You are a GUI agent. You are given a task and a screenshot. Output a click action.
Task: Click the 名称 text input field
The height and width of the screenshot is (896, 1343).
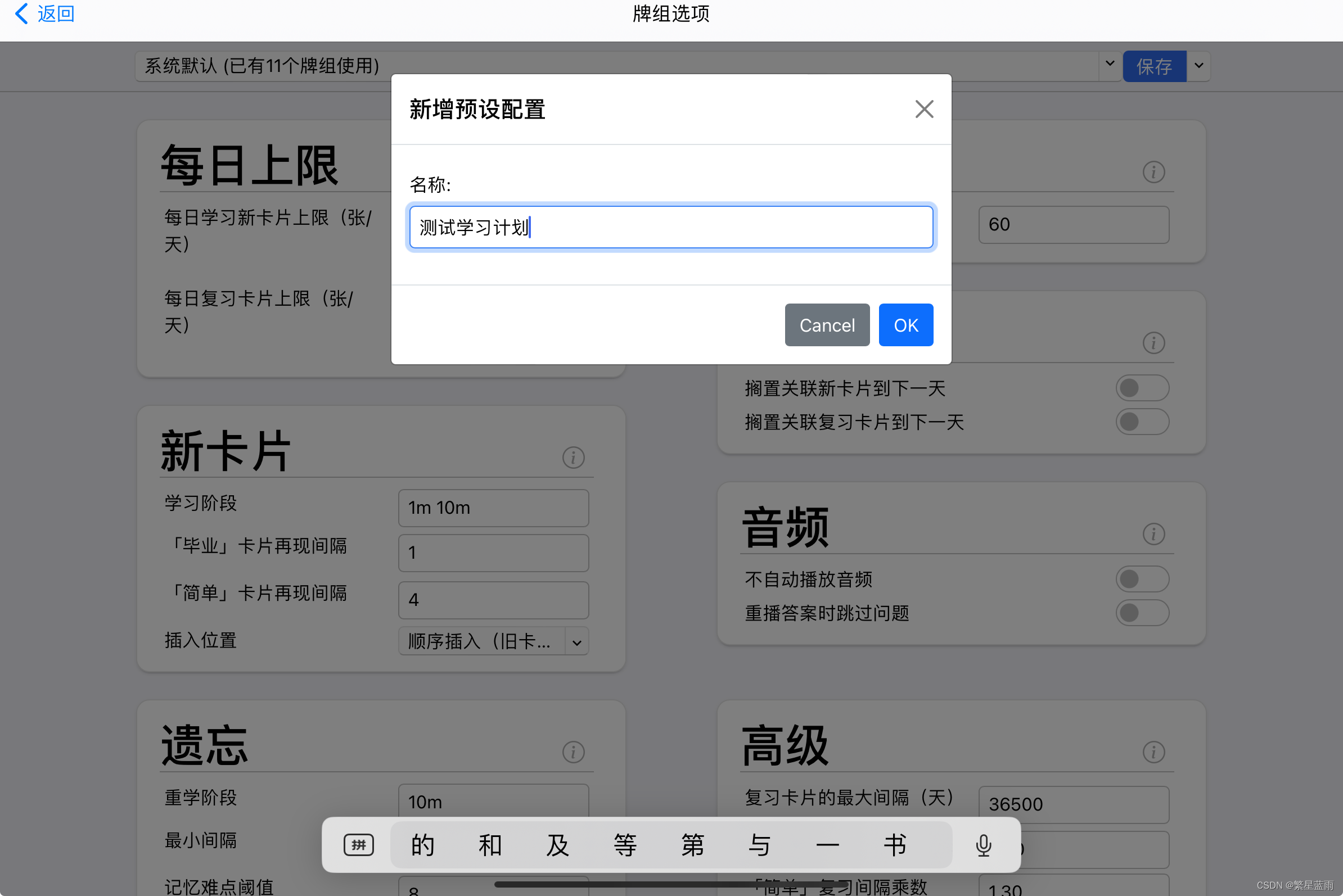tap(670, 228)
